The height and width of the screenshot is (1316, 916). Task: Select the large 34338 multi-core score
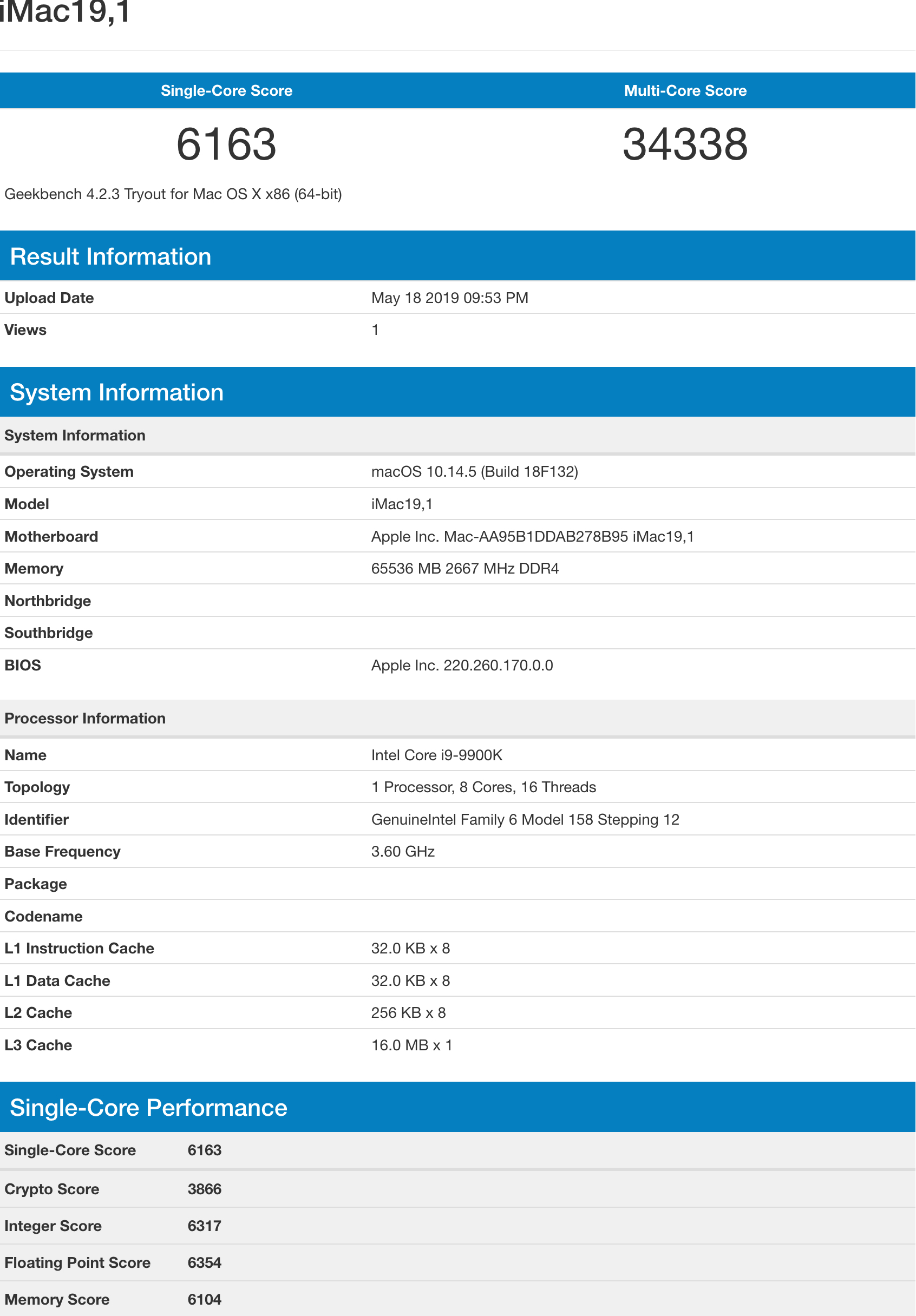pyautogui.click(x=685, y=144)
